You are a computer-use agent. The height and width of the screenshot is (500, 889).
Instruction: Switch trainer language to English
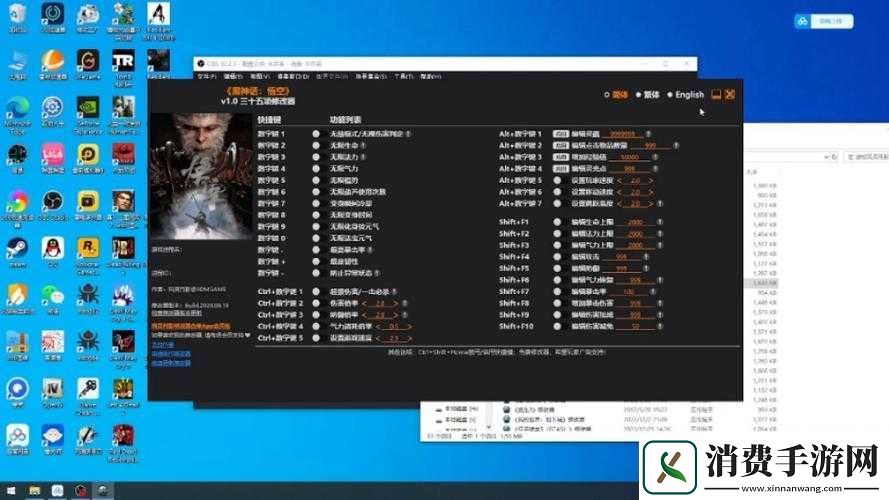coord(670,95)
